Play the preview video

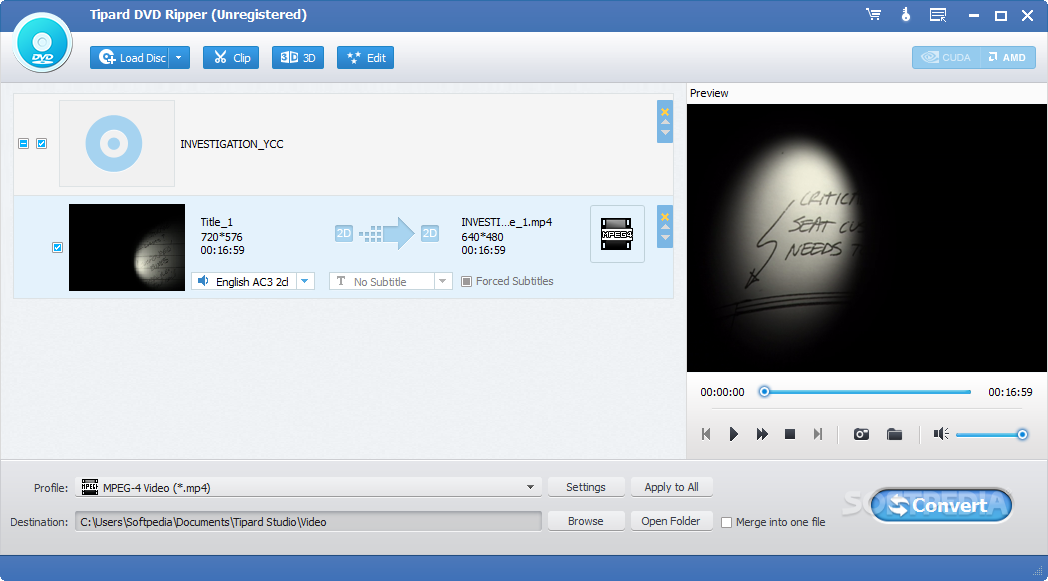[x=733, y=434]
